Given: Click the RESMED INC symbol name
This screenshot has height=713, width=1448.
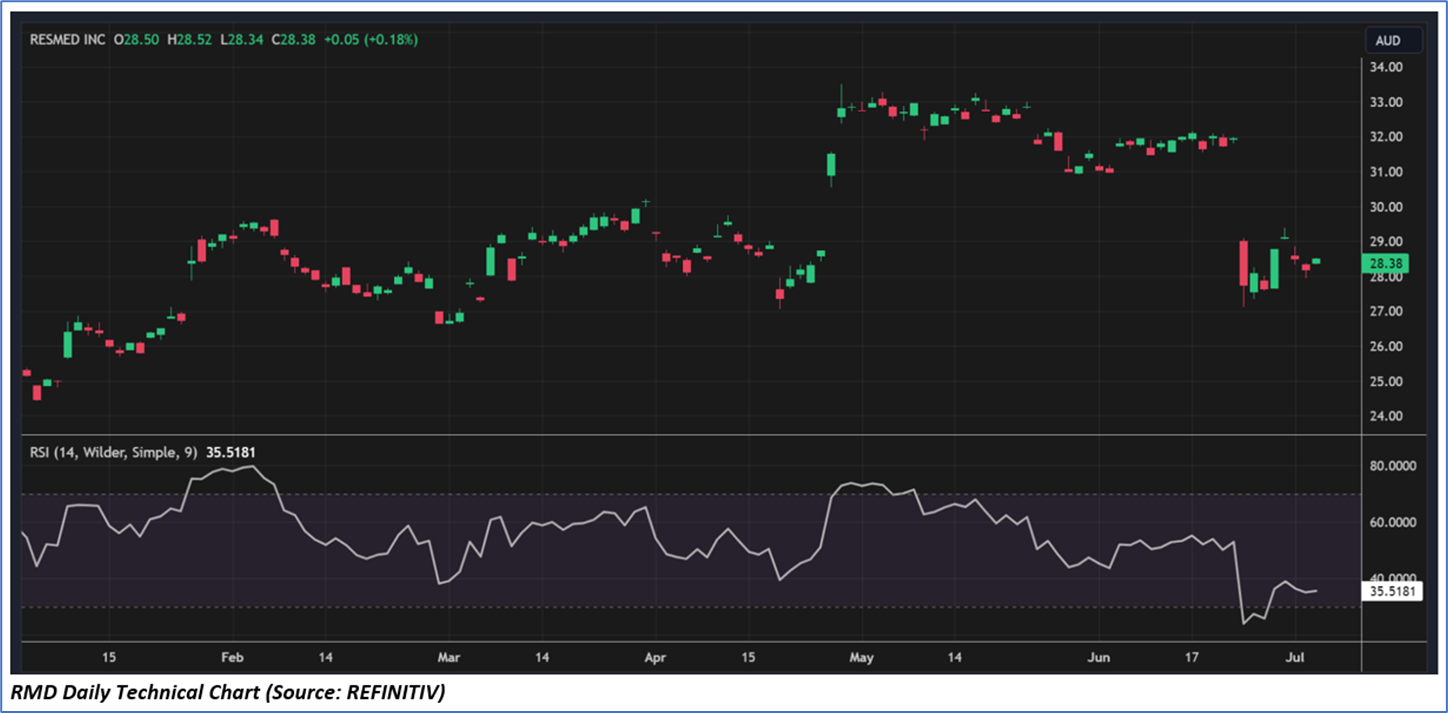Looking at the screenshot, I should click(x=68, y=39).
